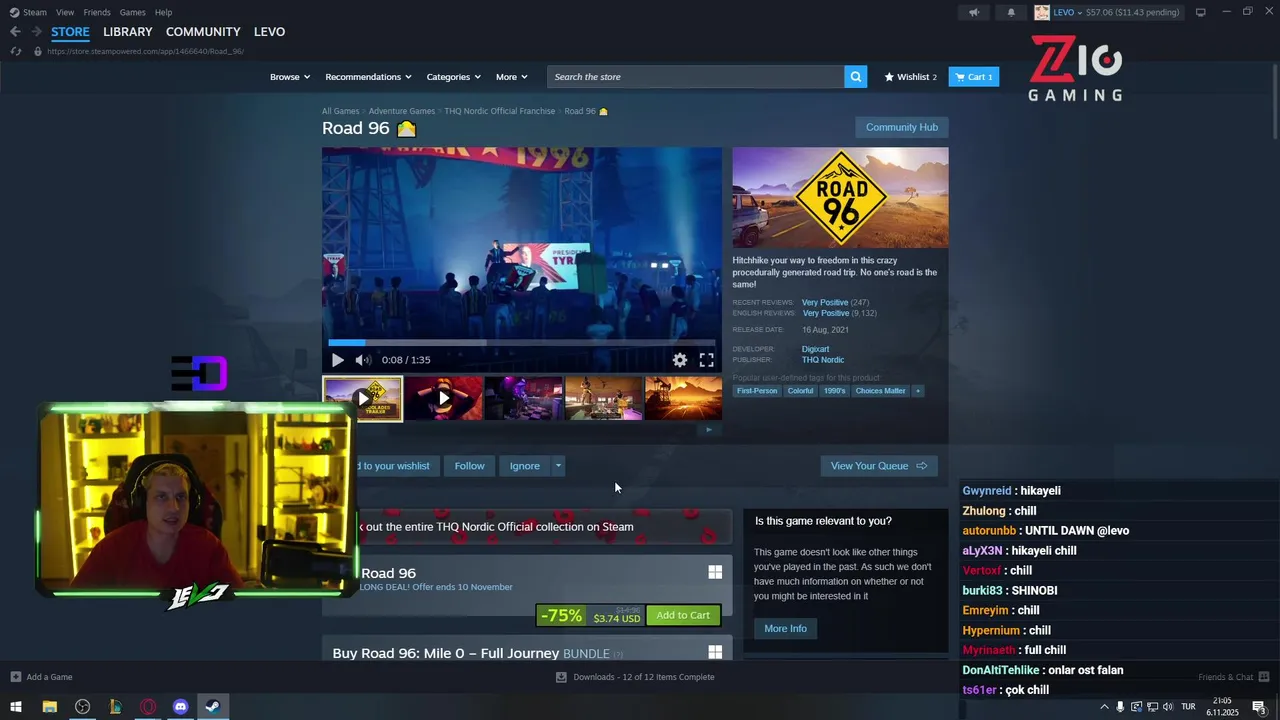This screenshot has width=1280, height=720.
Task: Follow the game with Follow button
Action: pos(469,466)
